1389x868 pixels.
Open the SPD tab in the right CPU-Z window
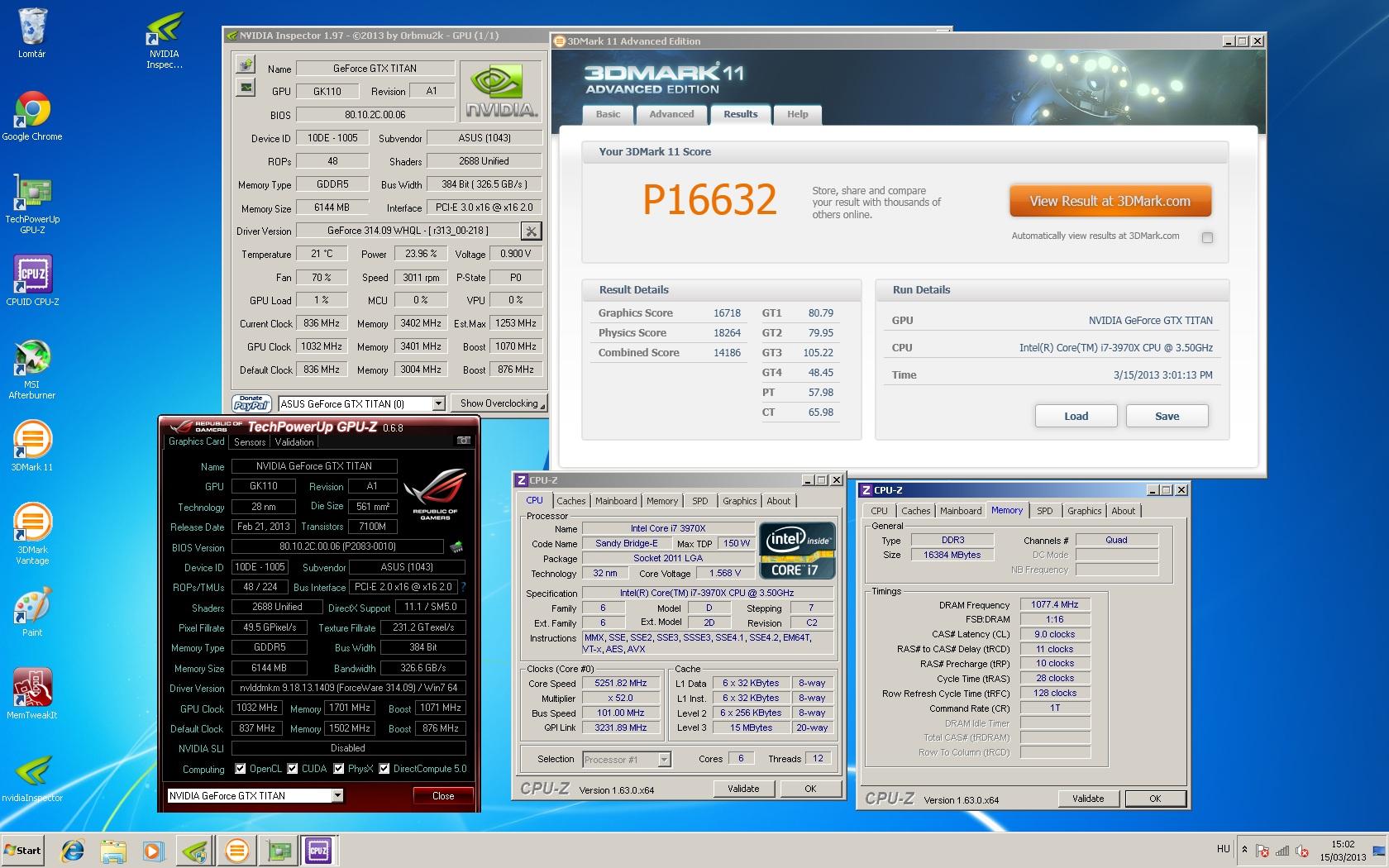click(1045, 511)
